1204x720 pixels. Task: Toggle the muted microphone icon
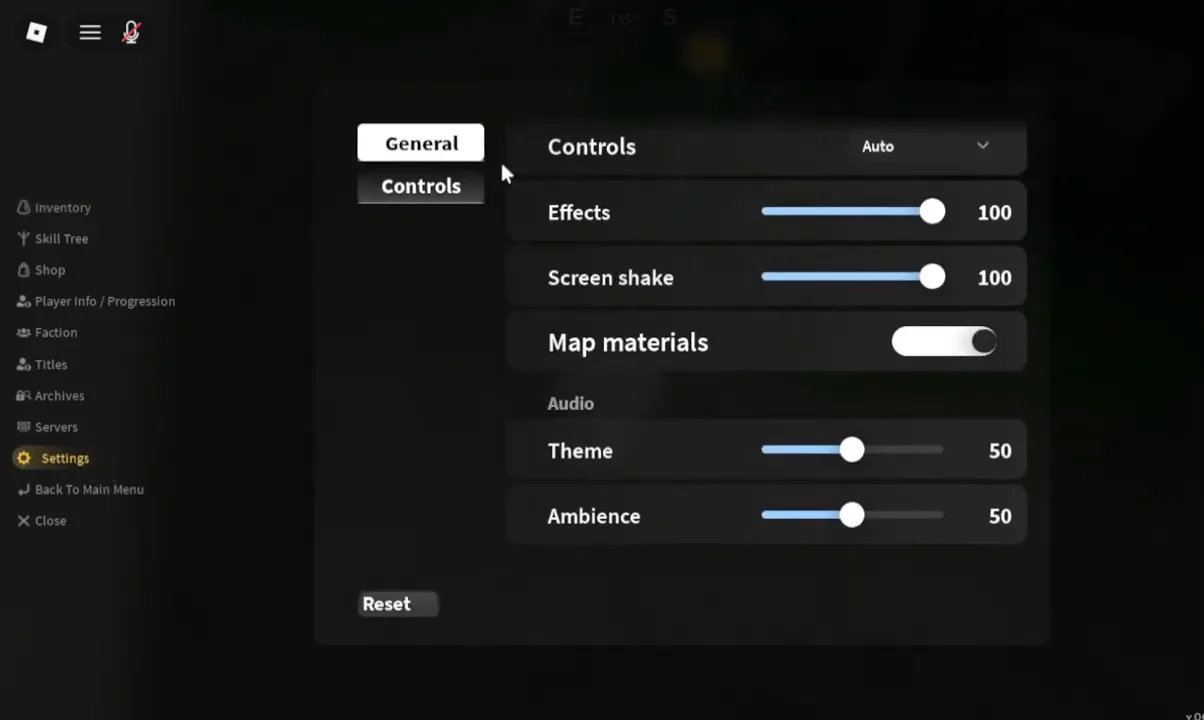pyautogui.click(x=131, y=33)
